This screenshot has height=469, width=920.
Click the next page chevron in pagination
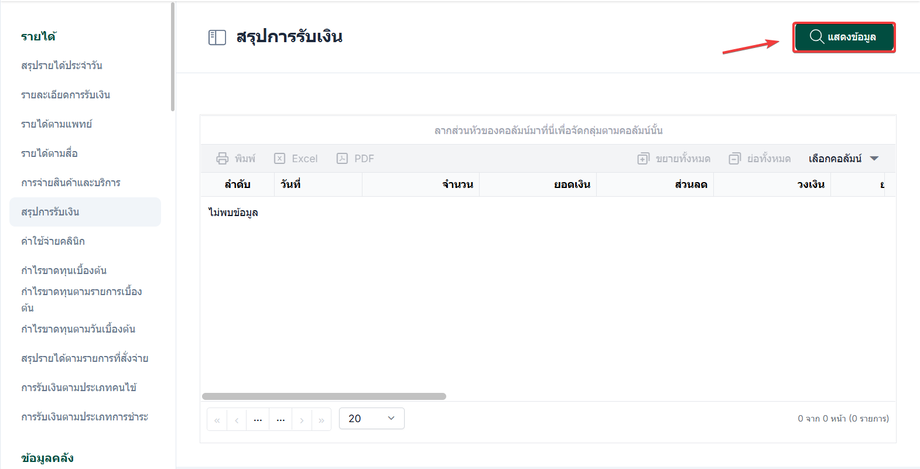pyautogui.click(x=302, y=420)
